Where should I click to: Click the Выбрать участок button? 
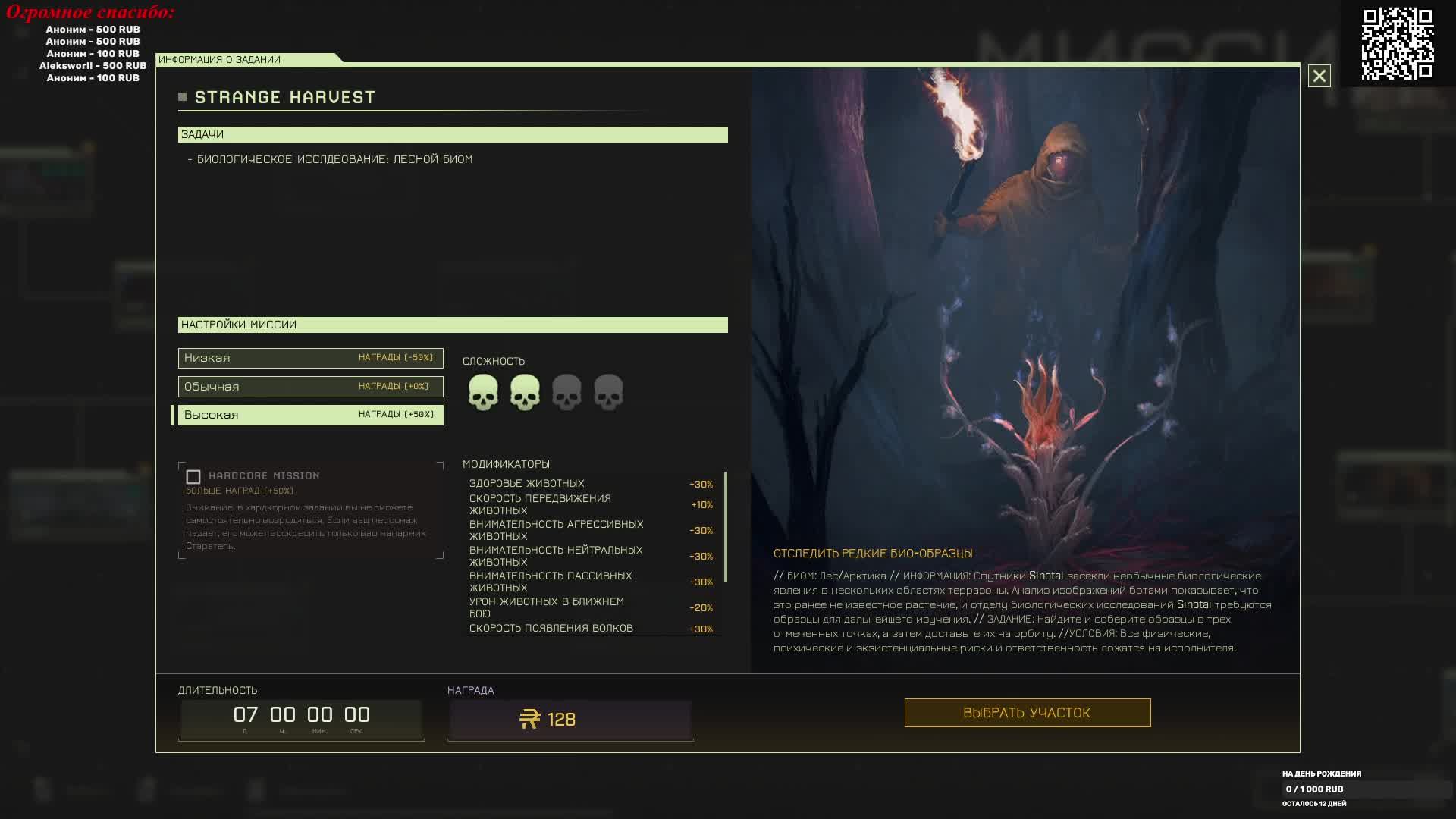pos(1027,713)
